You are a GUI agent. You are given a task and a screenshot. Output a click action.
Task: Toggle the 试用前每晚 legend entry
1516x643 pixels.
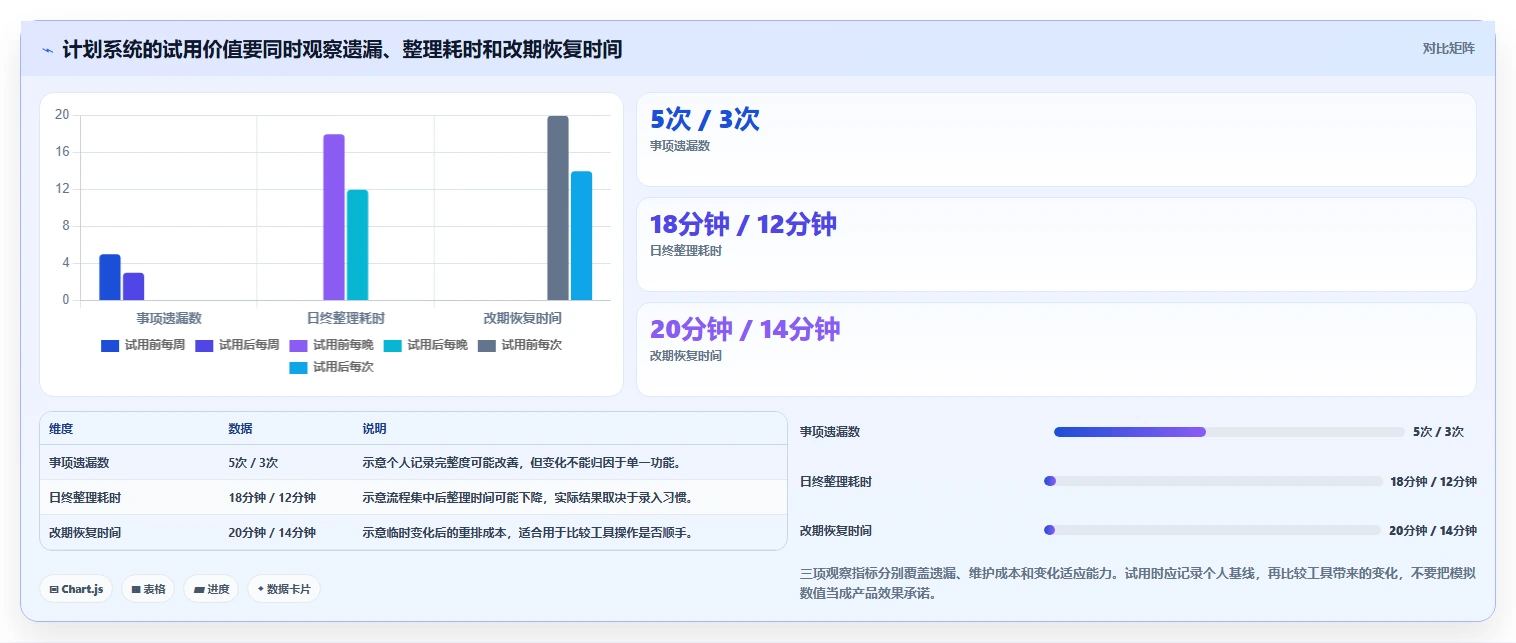pos(331,345)
